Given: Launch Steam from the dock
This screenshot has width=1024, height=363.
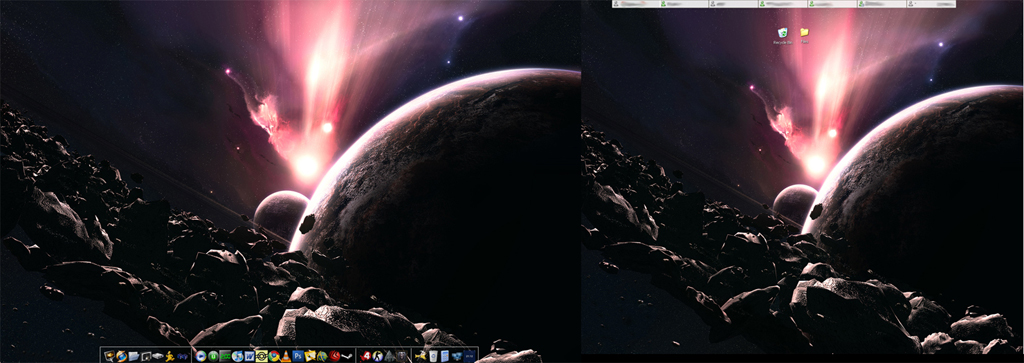Looking at the screenshot, I should point(347,356).
